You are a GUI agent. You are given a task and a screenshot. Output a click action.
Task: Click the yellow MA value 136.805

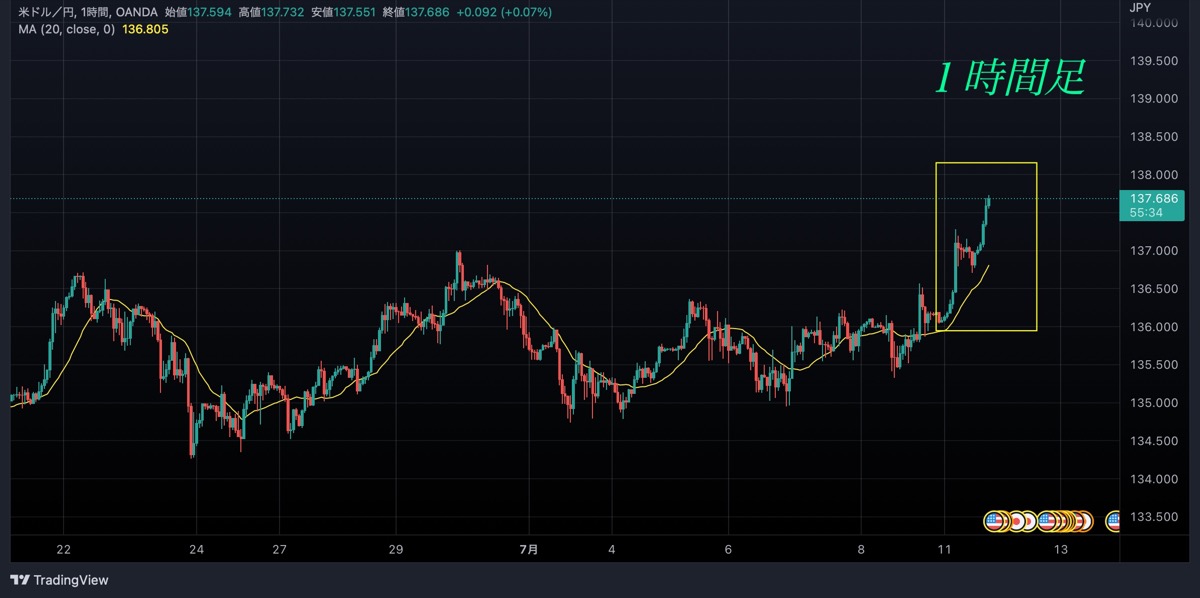[143, 30]
